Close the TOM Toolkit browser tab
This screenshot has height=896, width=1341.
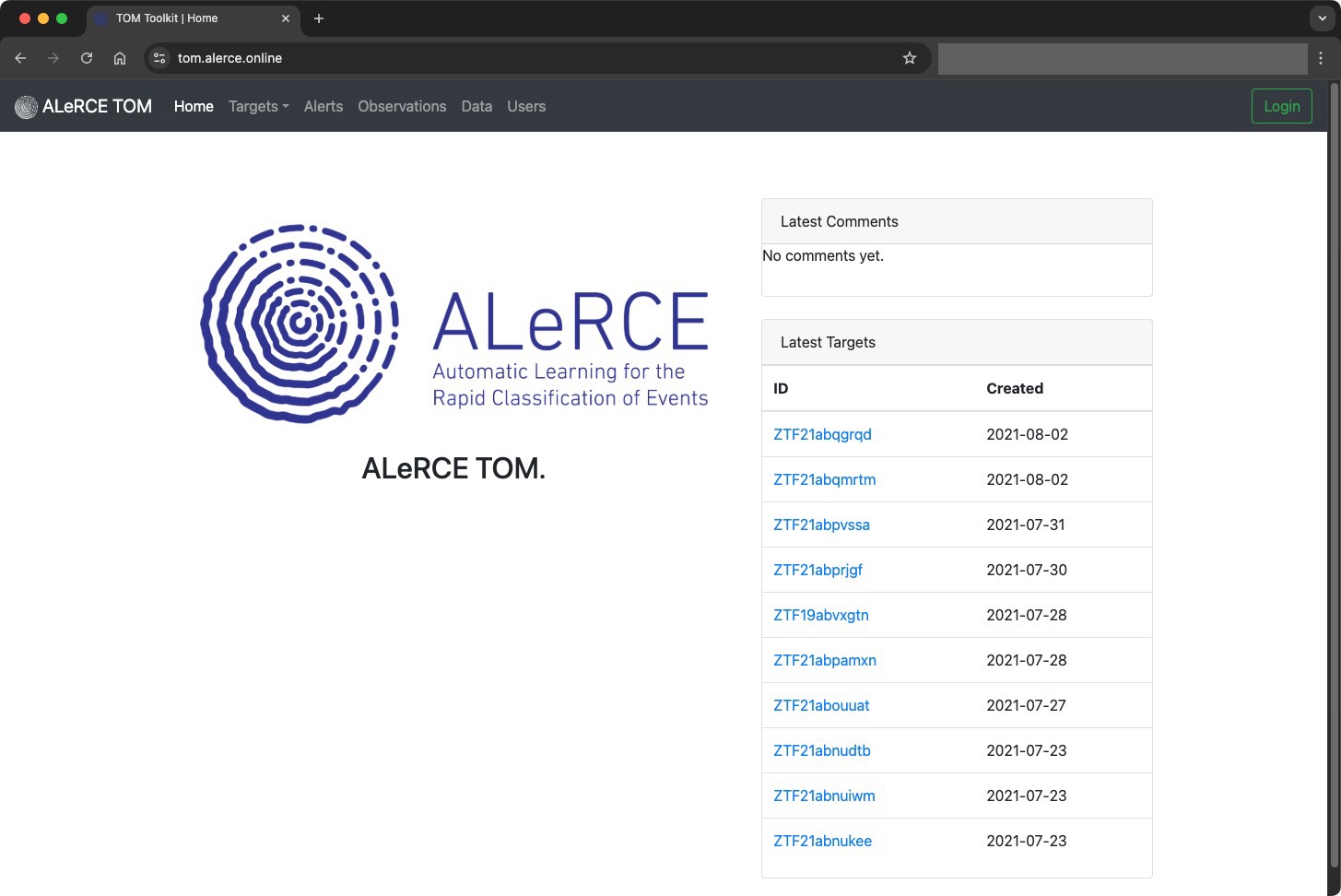point(286,18)
